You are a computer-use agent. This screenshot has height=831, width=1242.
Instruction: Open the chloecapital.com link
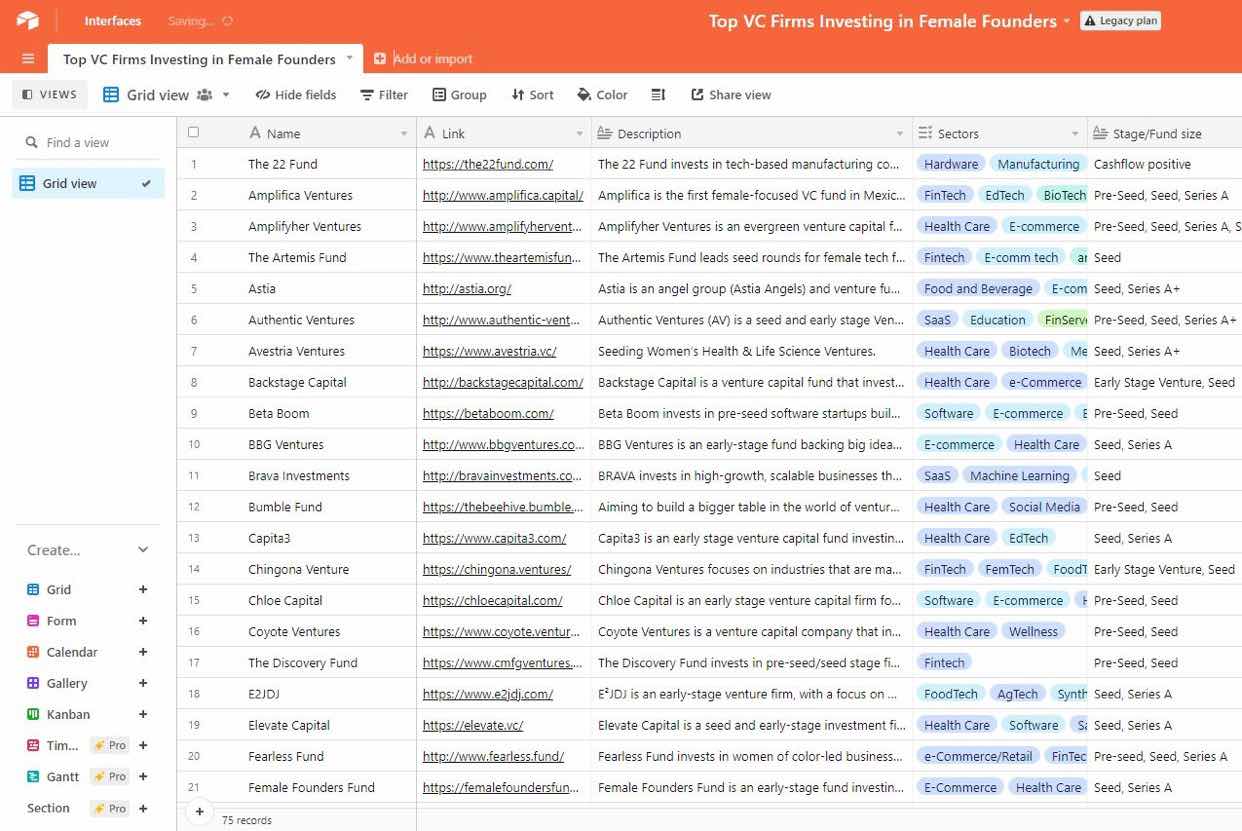(x=493, y=601)
